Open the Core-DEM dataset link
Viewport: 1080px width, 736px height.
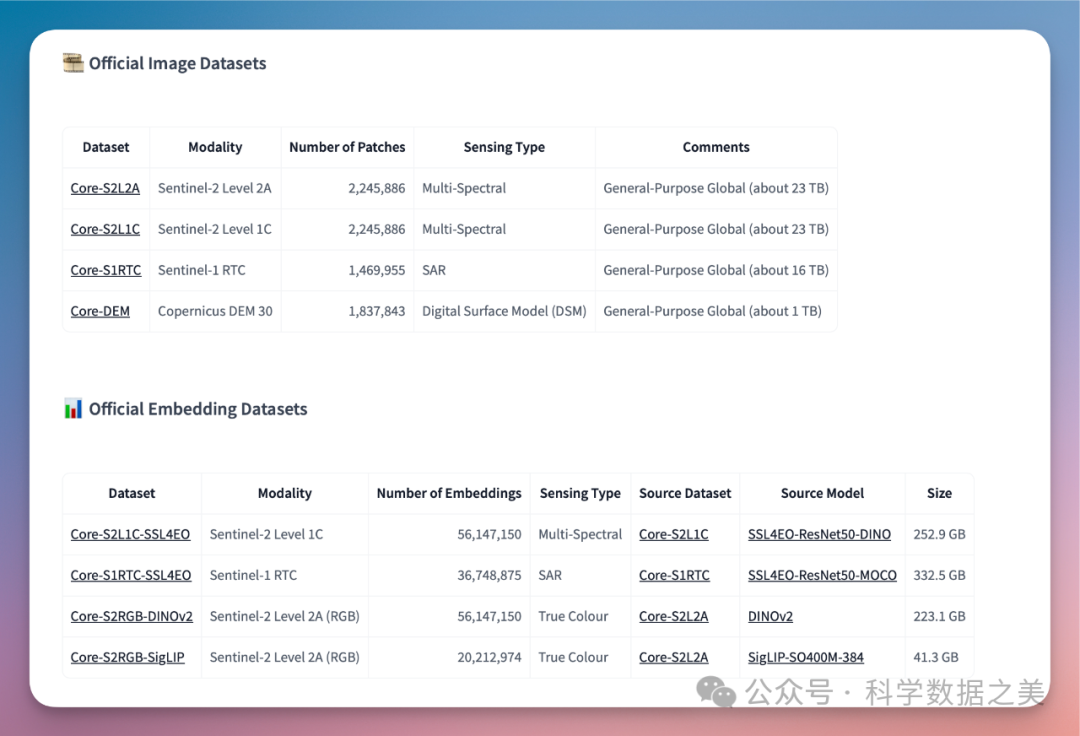pos(100,311)
